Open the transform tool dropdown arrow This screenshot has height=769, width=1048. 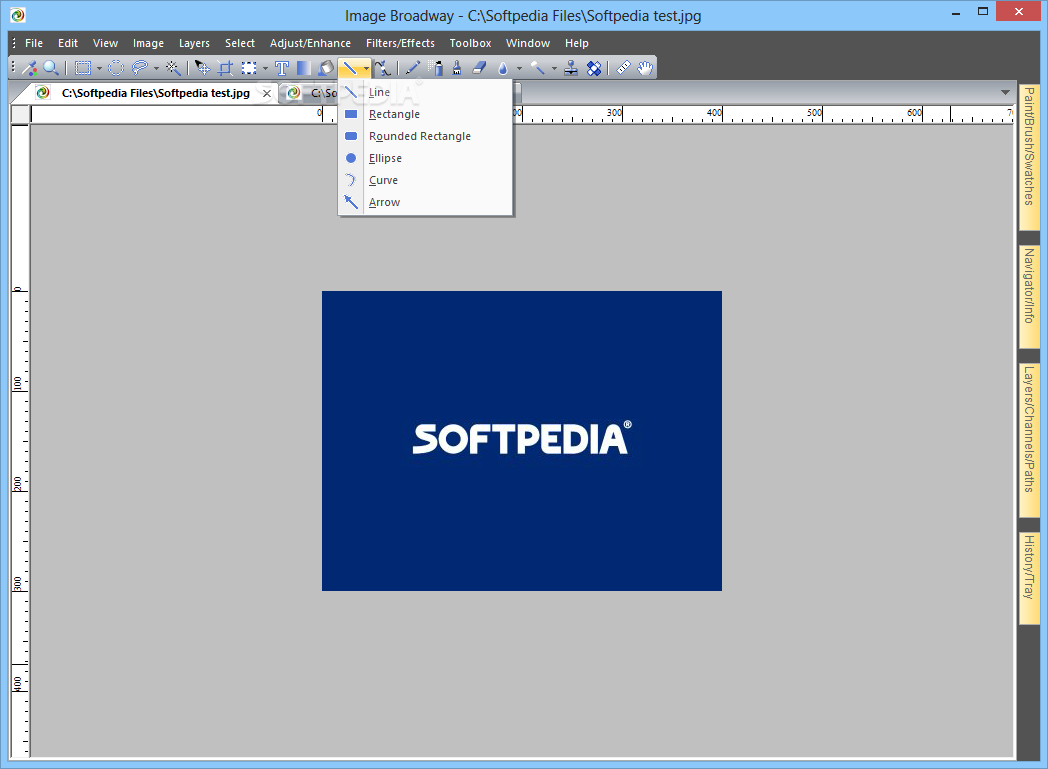(x=265, y=68)
